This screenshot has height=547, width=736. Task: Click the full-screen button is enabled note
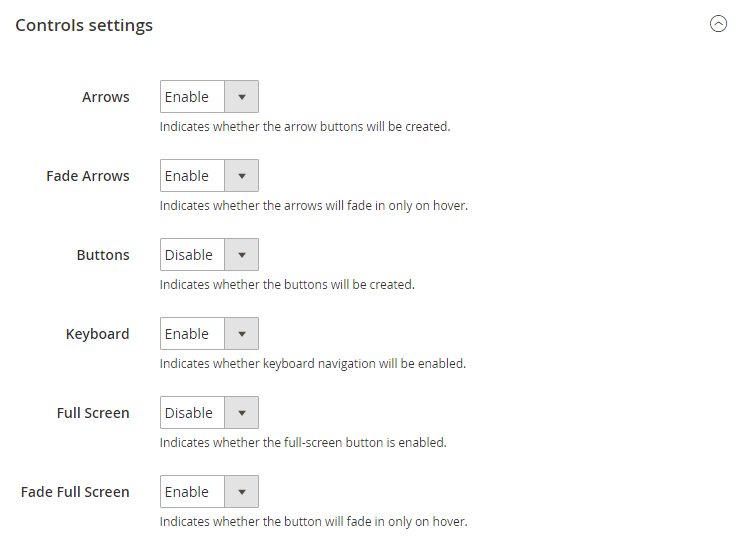[303, 443]
